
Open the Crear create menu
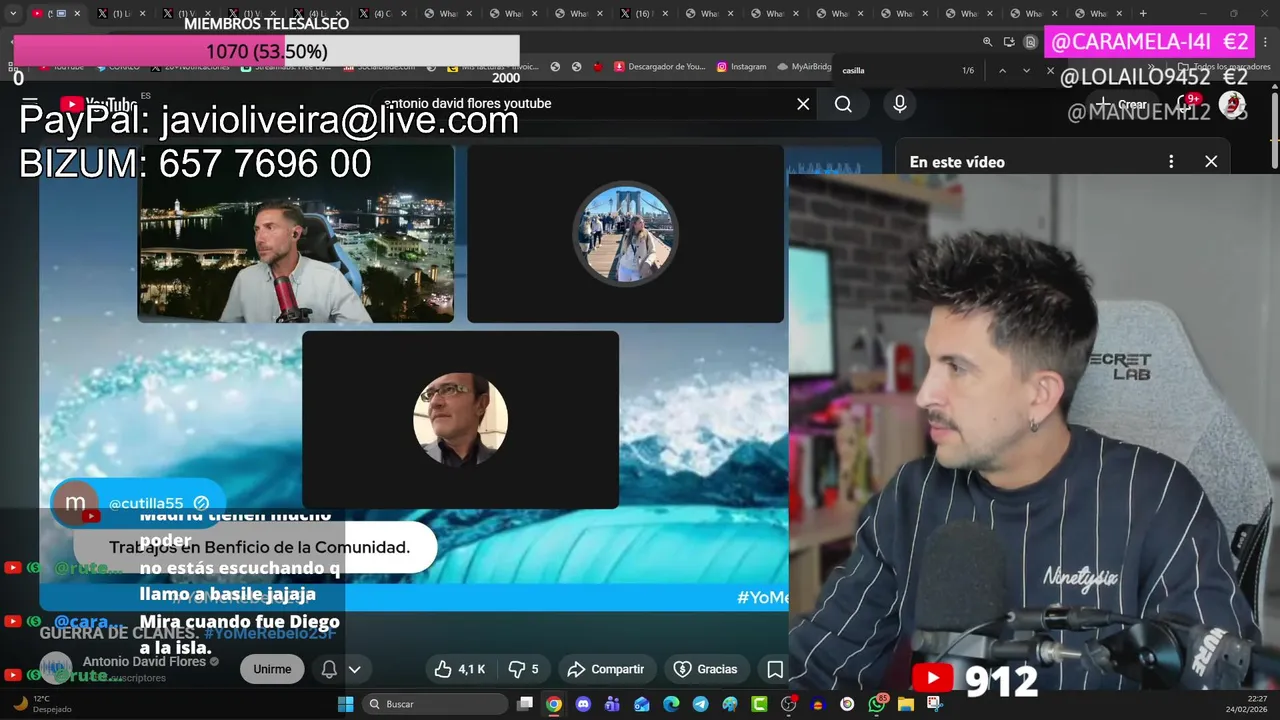pyautogui.click(x=1122, y=104)
